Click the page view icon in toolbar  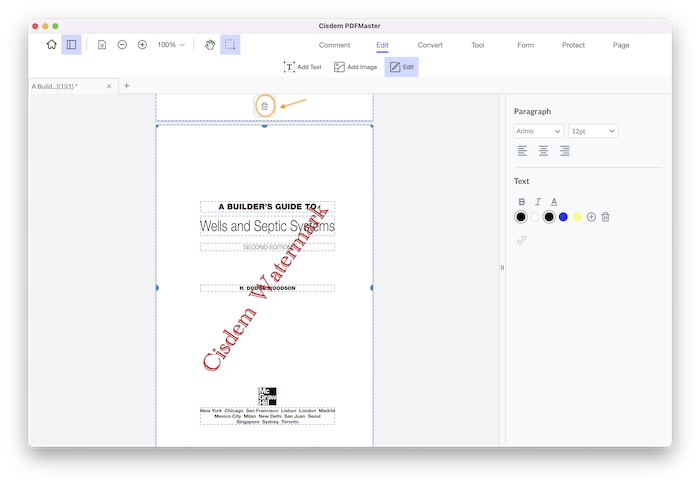(x=102, y=45)
